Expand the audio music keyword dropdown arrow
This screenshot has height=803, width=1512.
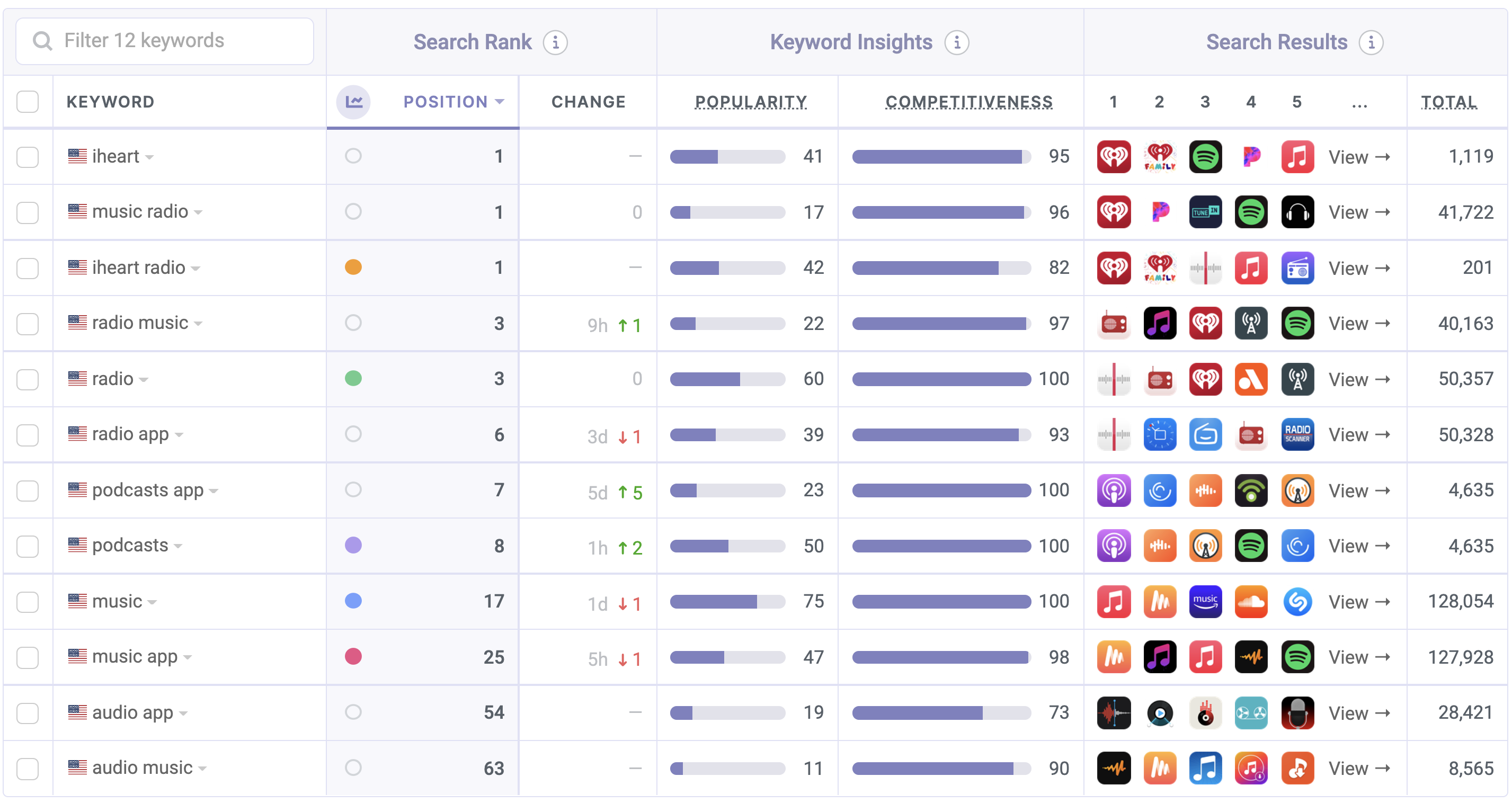point(202,769)
